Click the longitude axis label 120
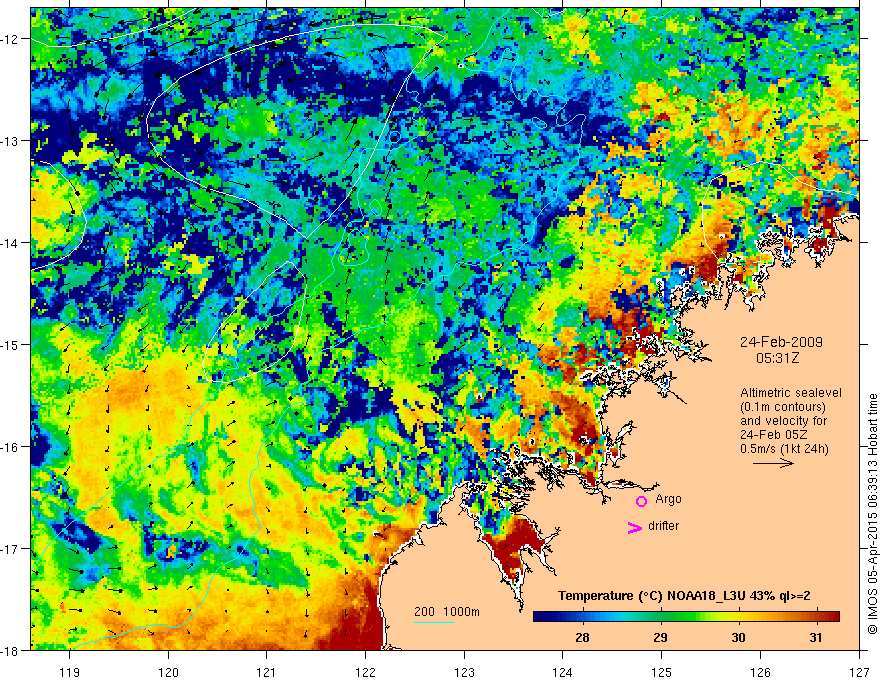 pos(168,672)
